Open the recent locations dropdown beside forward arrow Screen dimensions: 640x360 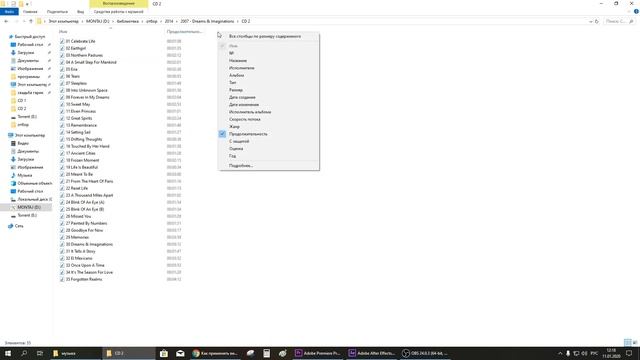coord(24,21)
